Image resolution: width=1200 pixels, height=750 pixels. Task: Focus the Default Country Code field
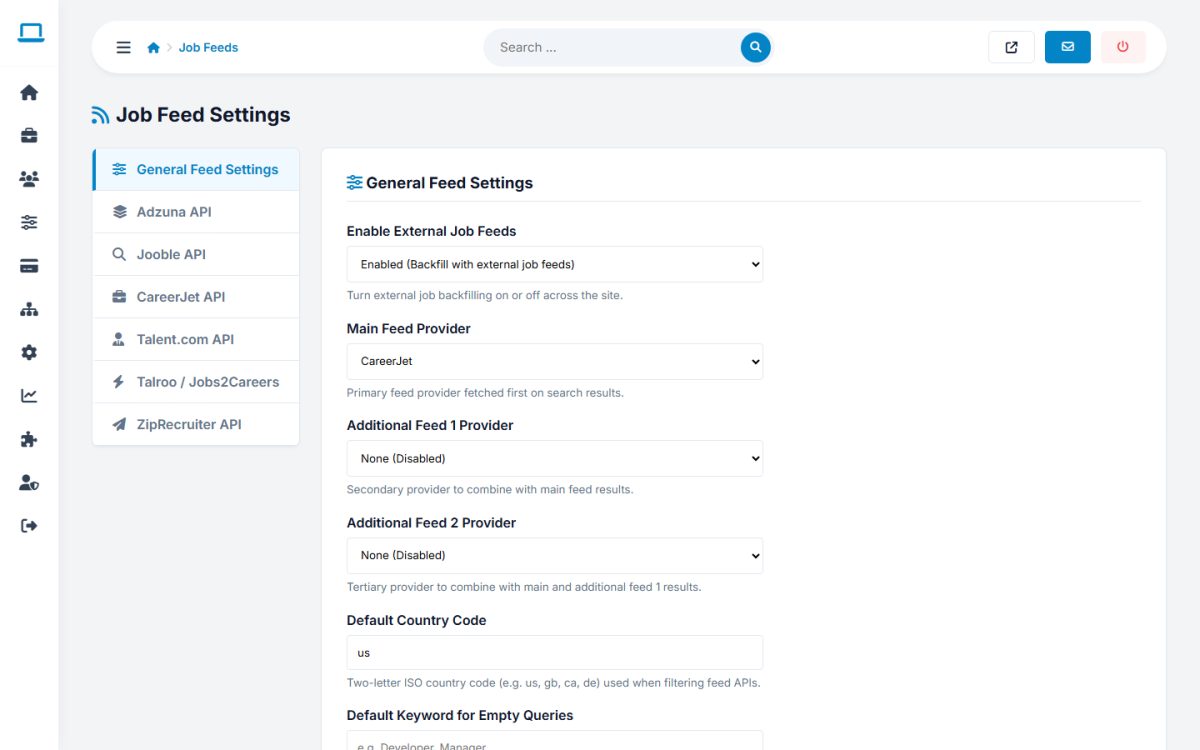point(555,652)
